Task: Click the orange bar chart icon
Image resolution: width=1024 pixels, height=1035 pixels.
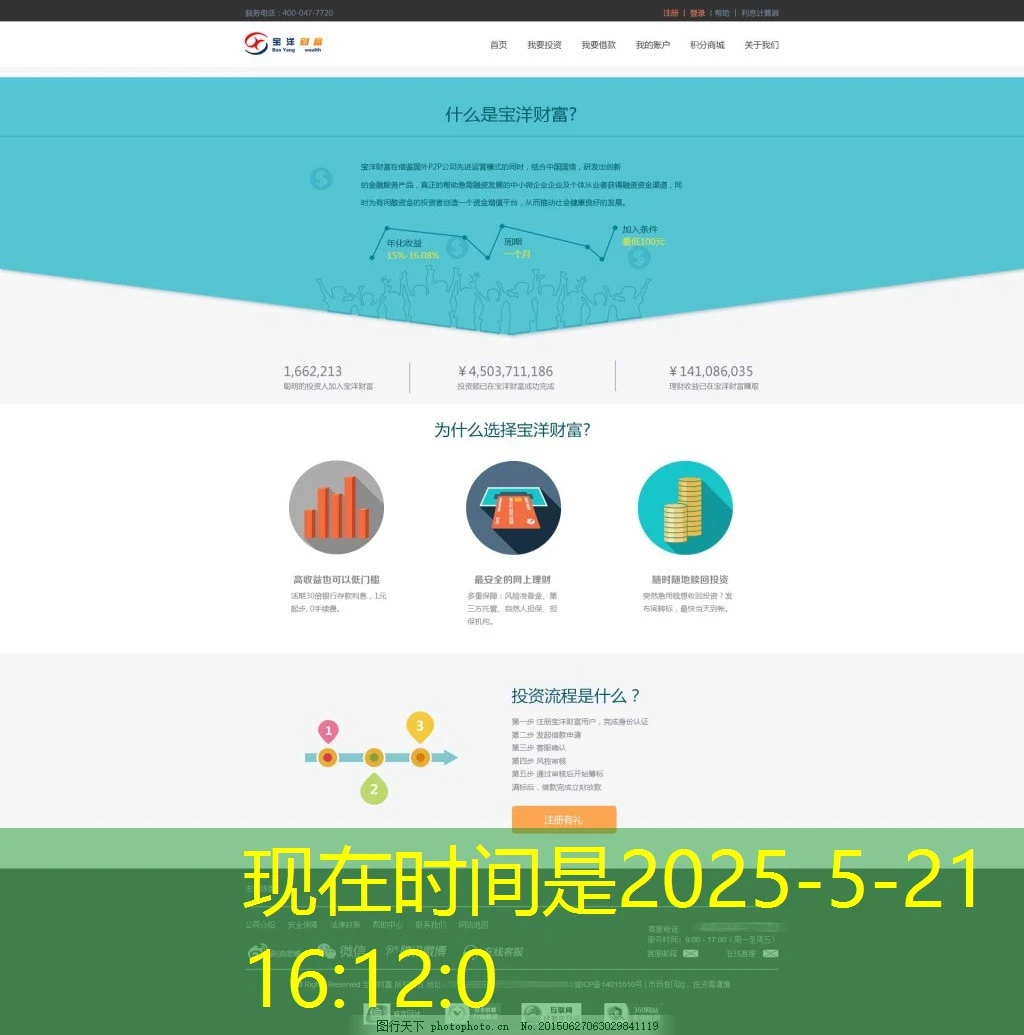Action: tap(336, 507)
